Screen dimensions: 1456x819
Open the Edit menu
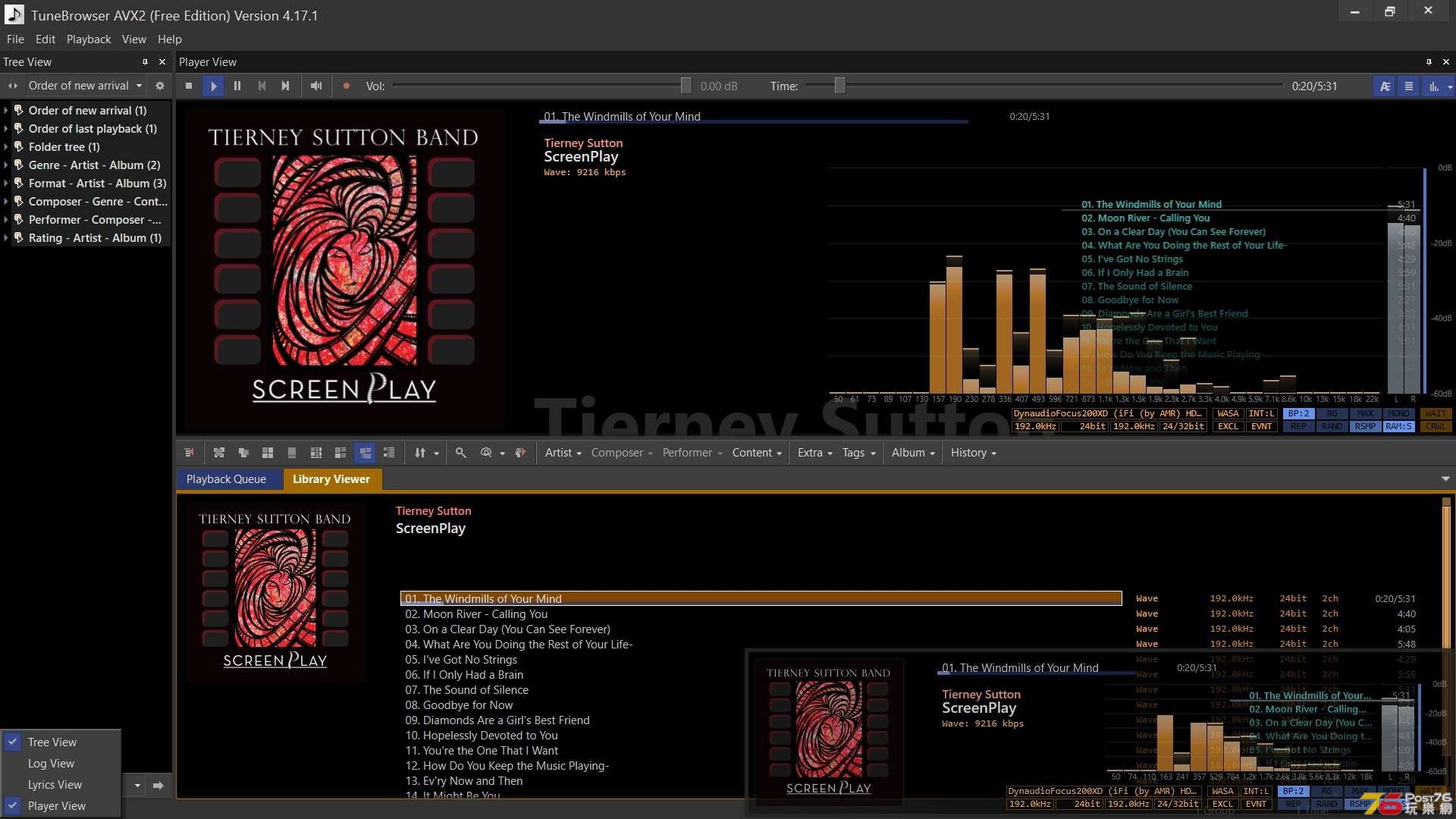tap(45, 39)
